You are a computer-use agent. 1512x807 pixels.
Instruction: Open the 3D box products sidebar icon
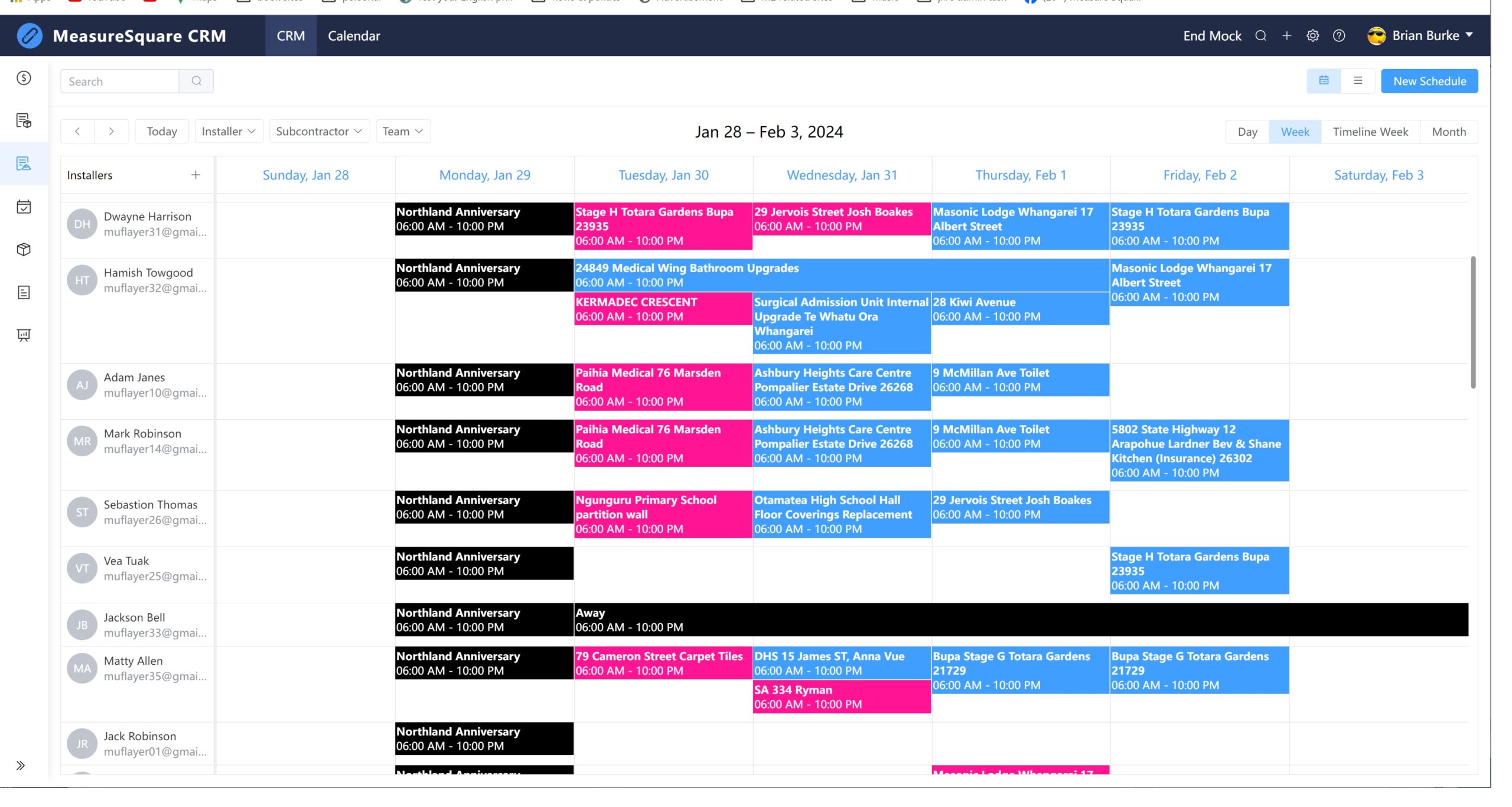(24, 249)
